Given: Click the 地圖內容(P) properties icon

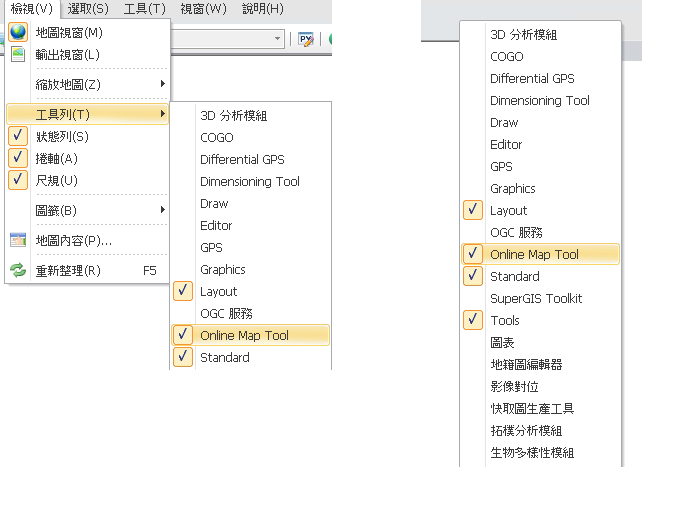Looking at the screenshot, I should pyautogui.click(x=18, y=240).
